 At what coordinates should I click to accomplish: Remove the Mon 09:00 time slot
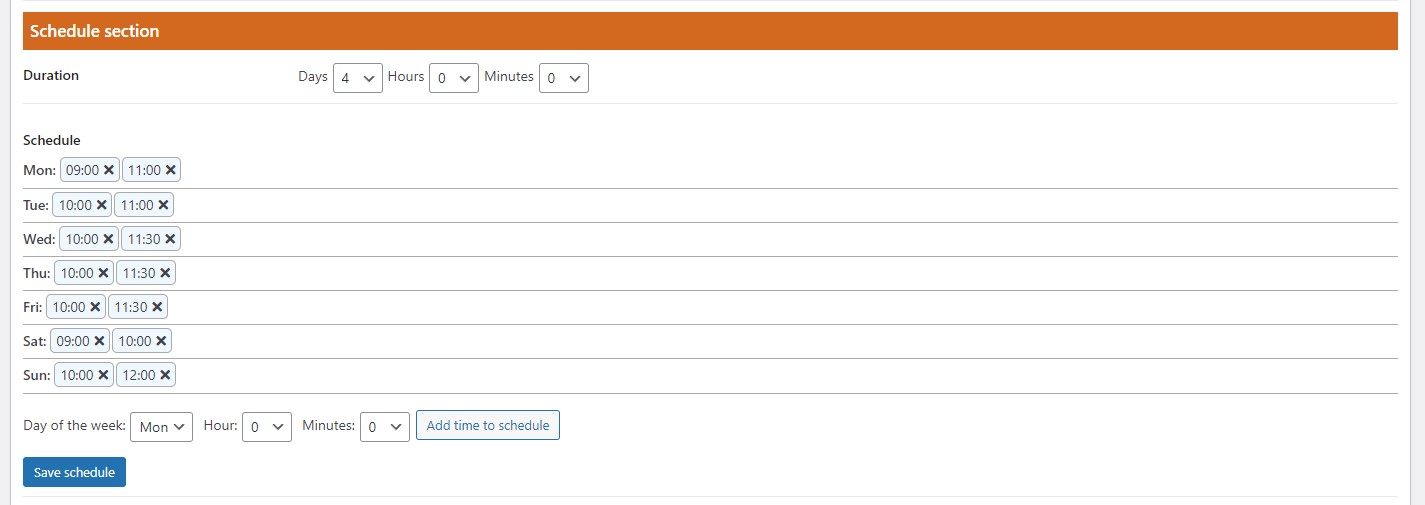pos(109,171)
